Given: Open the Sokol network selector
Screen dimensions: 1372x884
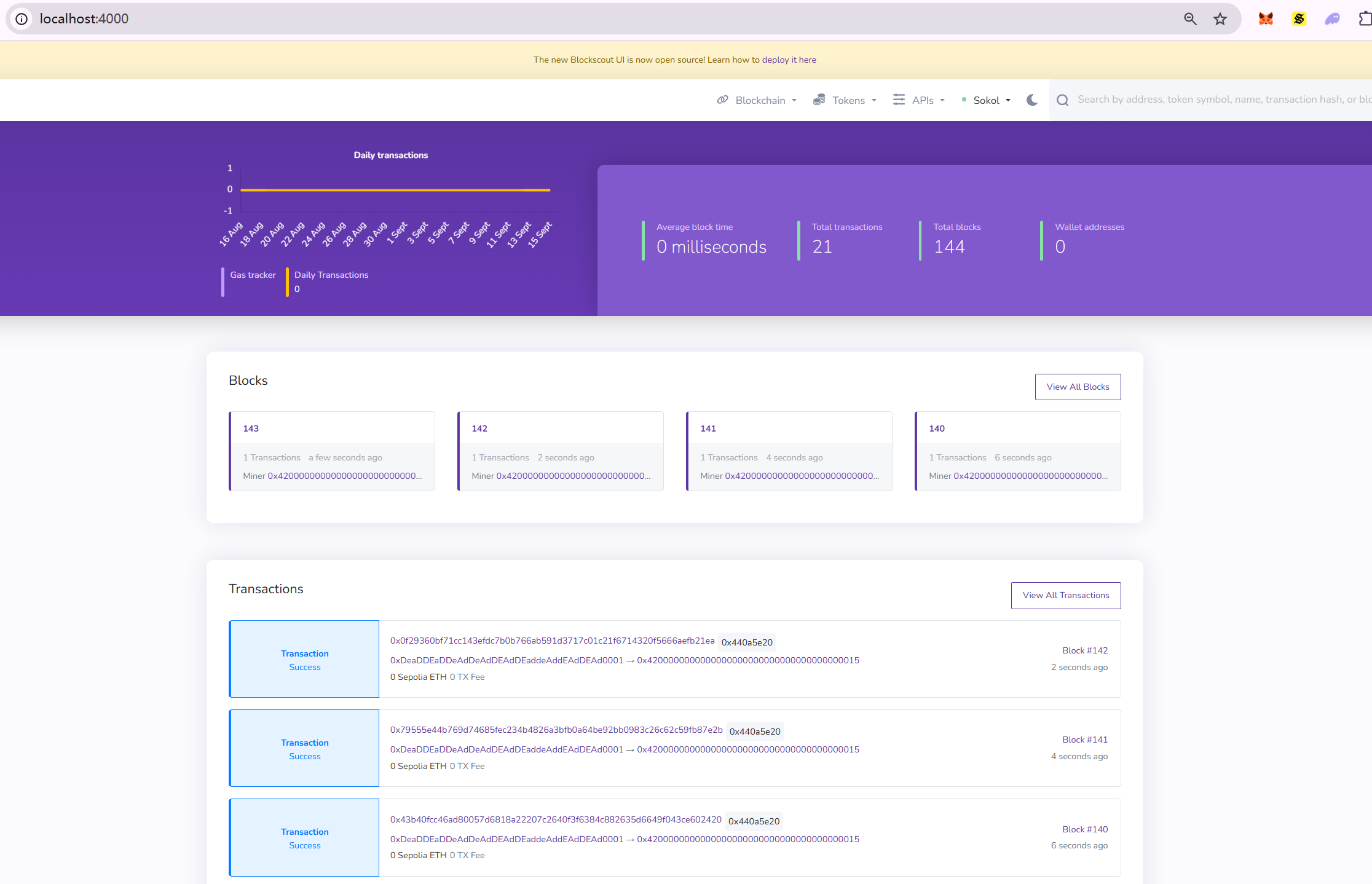Looking at the screenshot, I should [987, 100].
